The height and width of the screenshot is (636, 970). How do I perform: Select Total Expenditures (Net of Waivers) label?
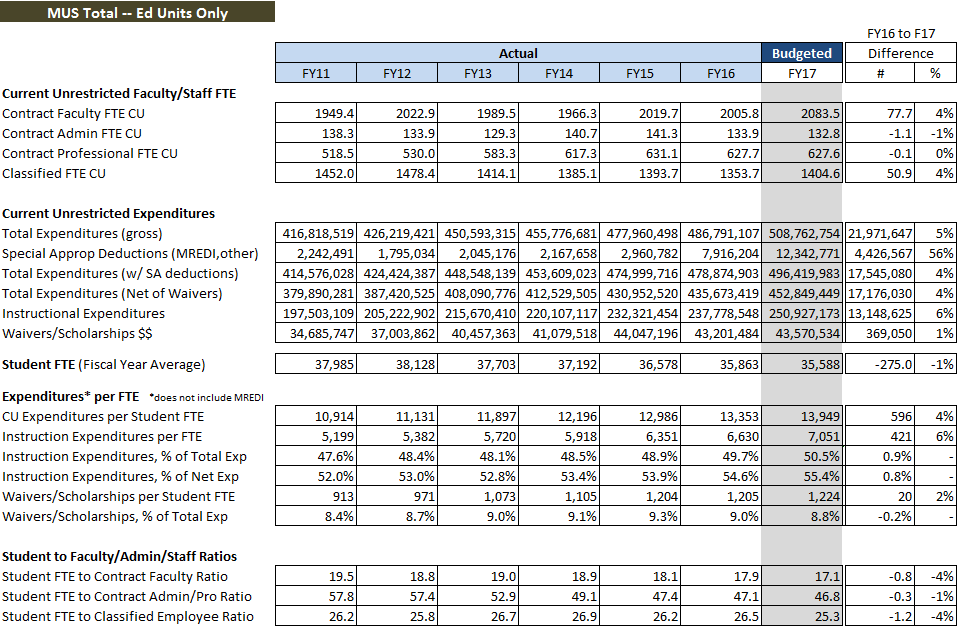click(112, 293)
